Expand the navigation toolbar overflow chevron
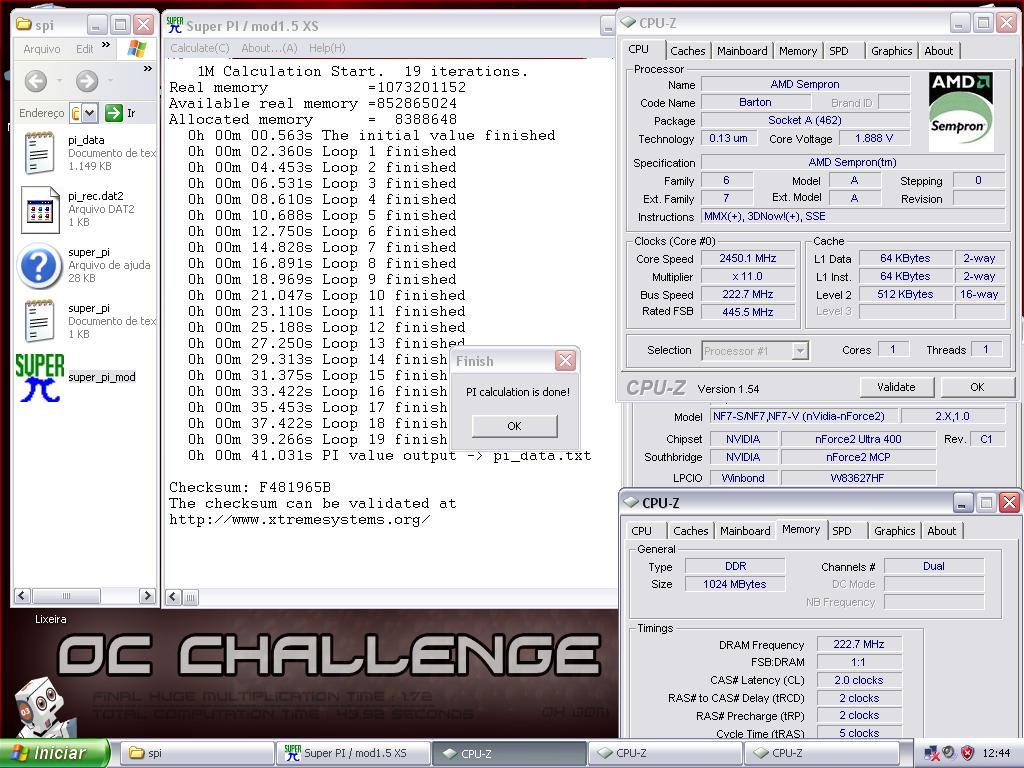 [148, 68]
